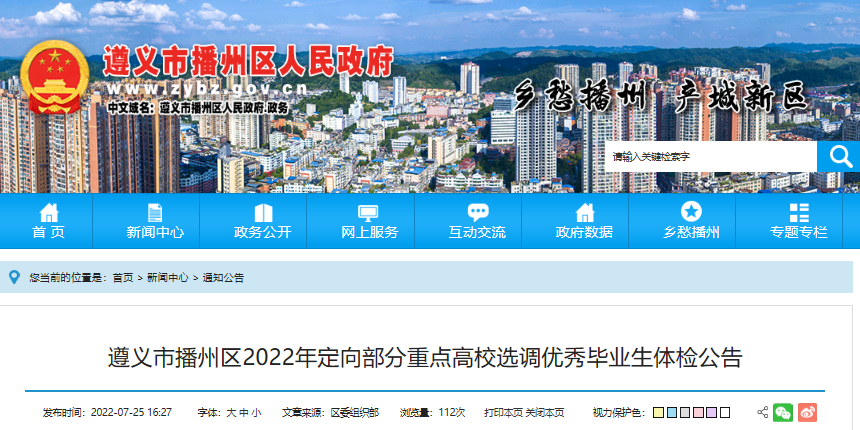Focus the keyword search input box
The width and height of the screenshot is (860, 430).
(711, 157)
